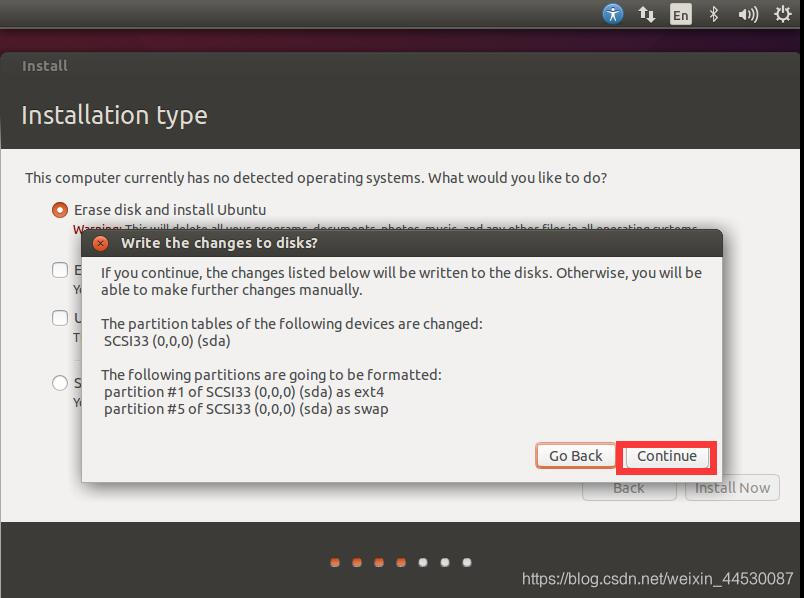Open the sound volume indicator
This screenshot has height=598, width=804.
click(748, 14)
